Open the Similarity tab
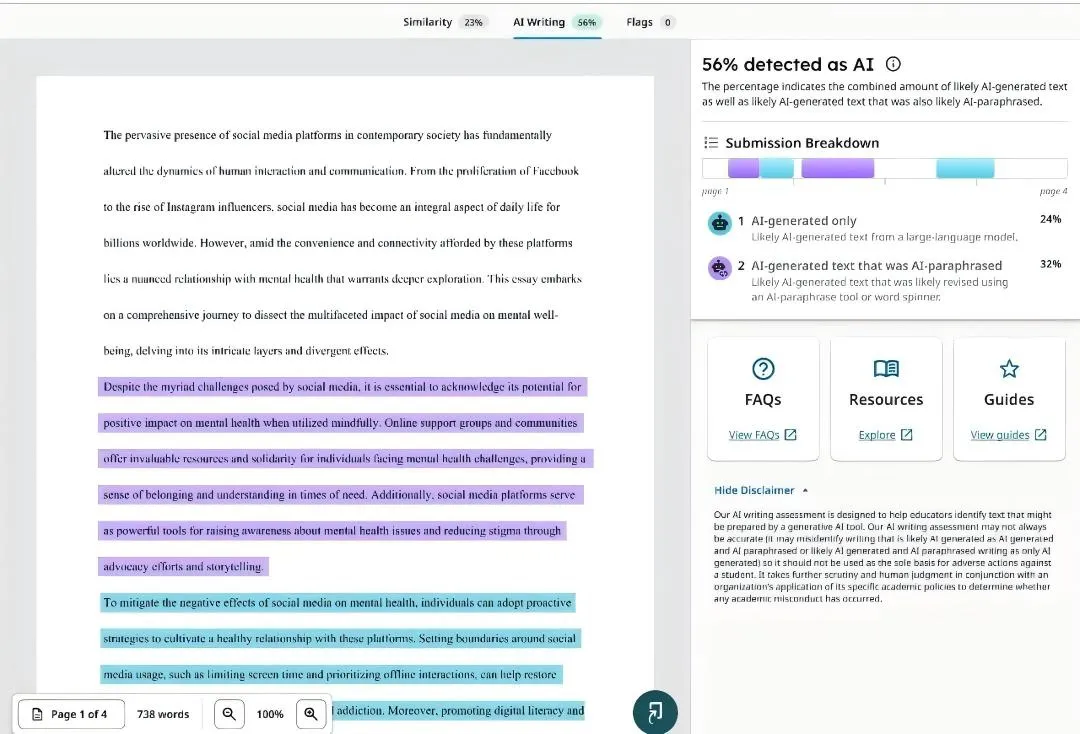The width and height of the screenshot is (1080, 734). coord(444,22)
